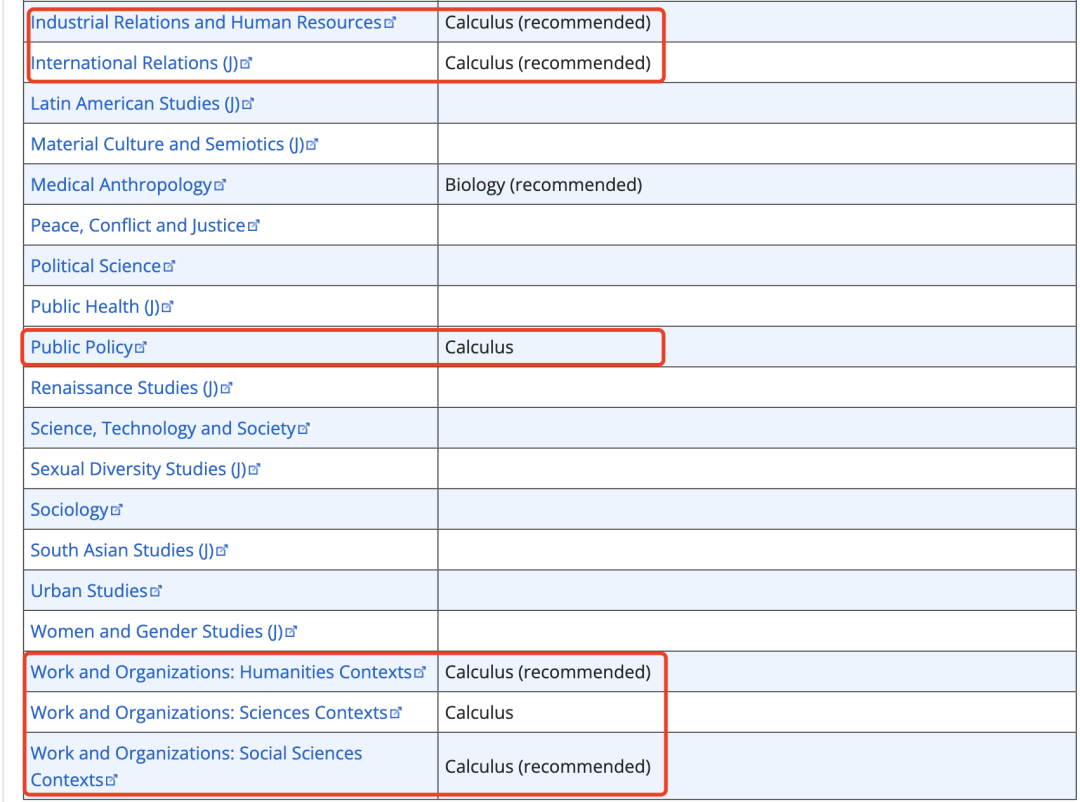Click external-link icon after Social Sciences Contexts
Image resolution: width=1080 pixels, height=802 pixels.
tap(112, 781)
